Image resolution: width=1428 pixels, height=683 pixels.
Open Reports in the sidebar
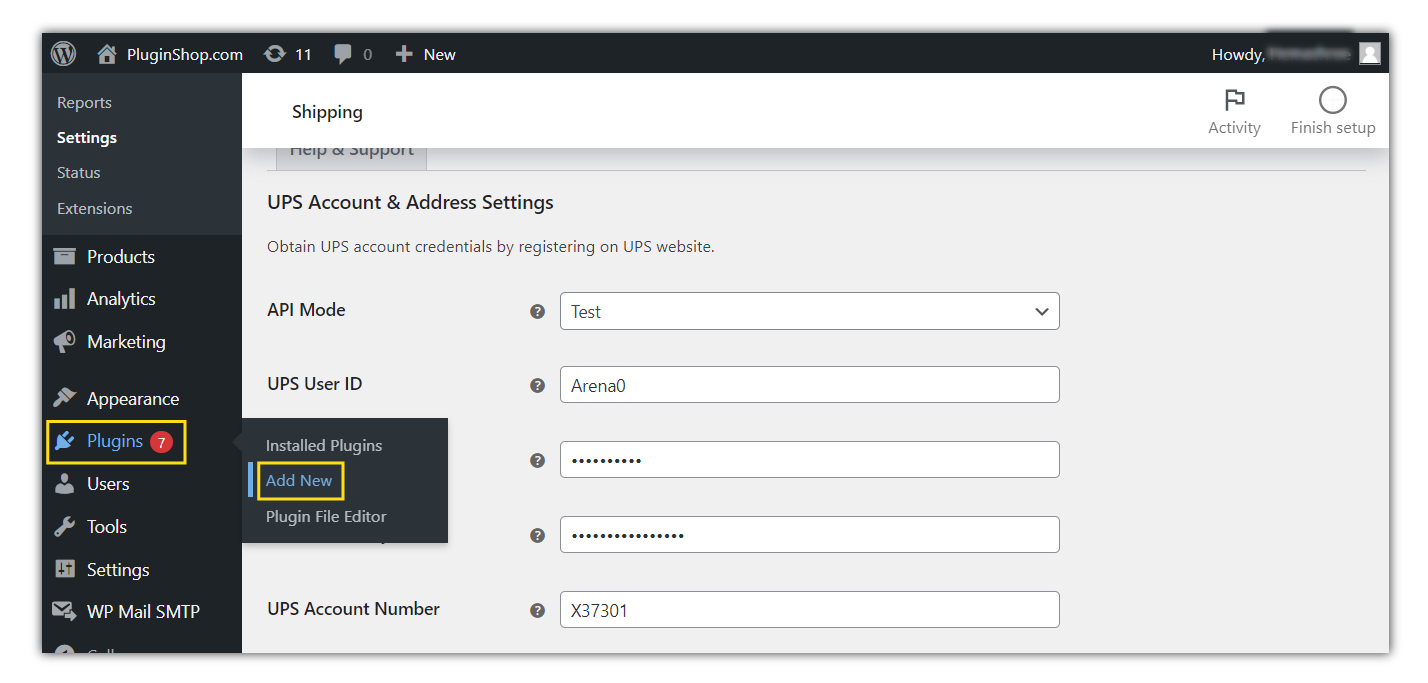(84, 102)
